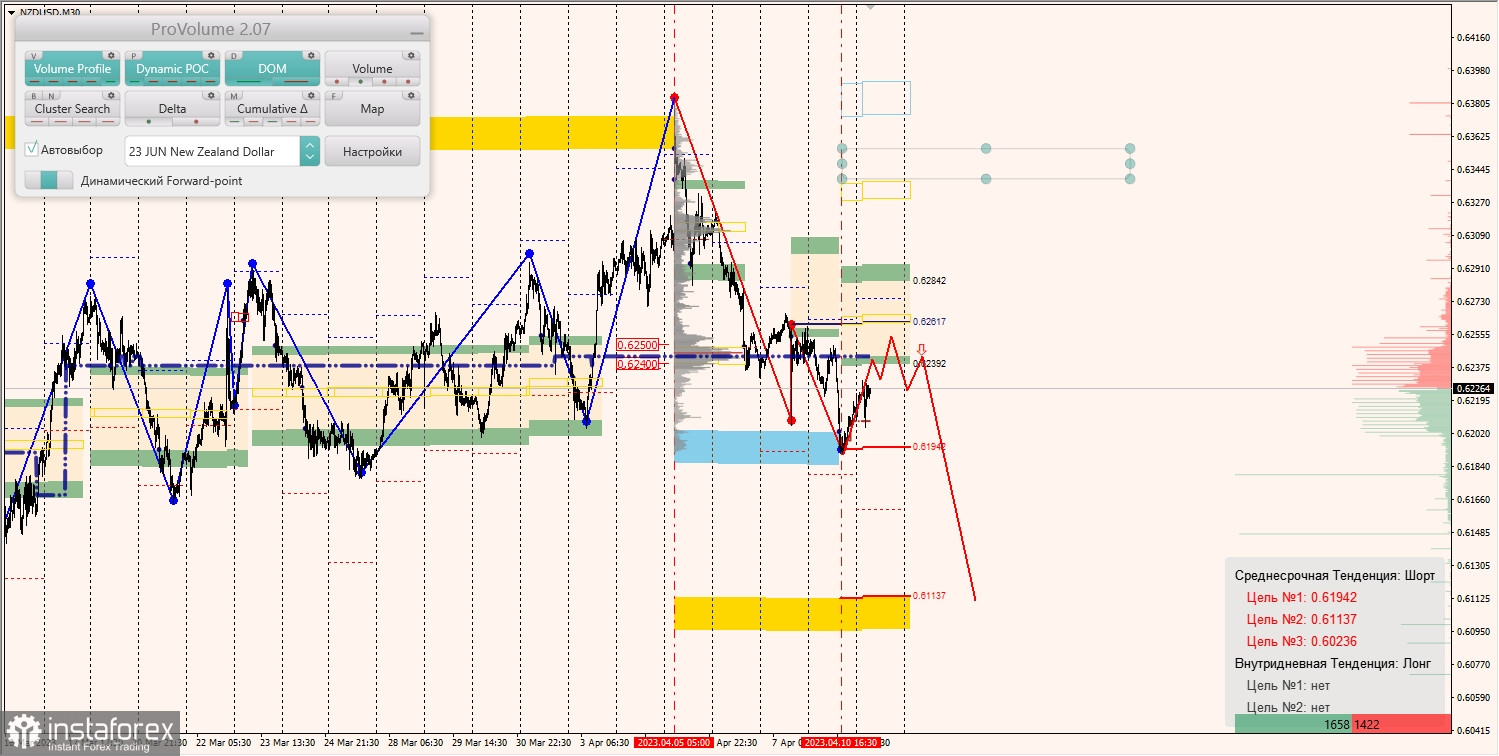
Task: Click Внутридневная Тенденция: Лонг label
Action: pos(1332,663)
